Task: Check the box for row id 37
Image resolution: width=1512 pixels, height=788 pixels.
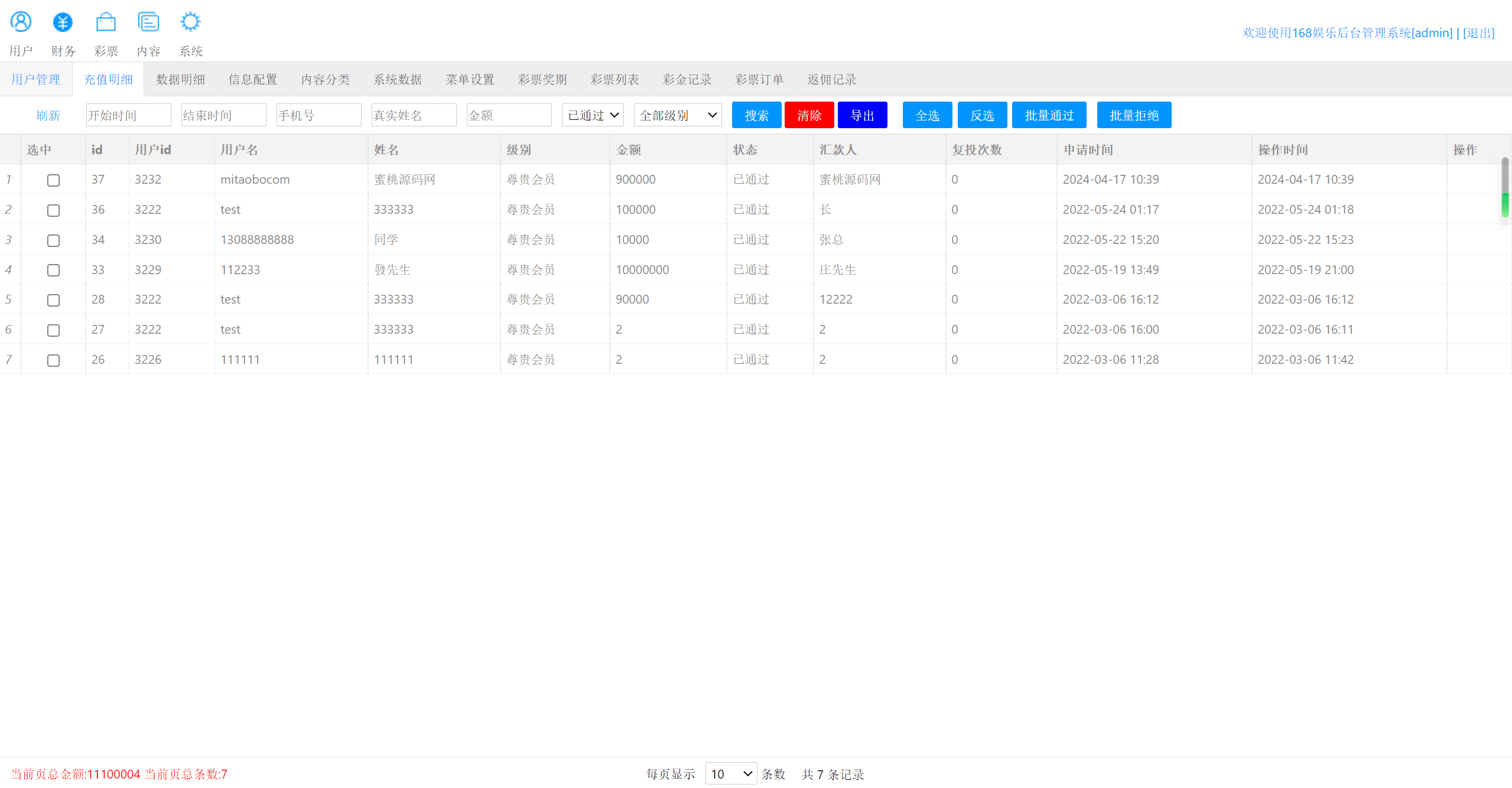Action: pos(53,180)
